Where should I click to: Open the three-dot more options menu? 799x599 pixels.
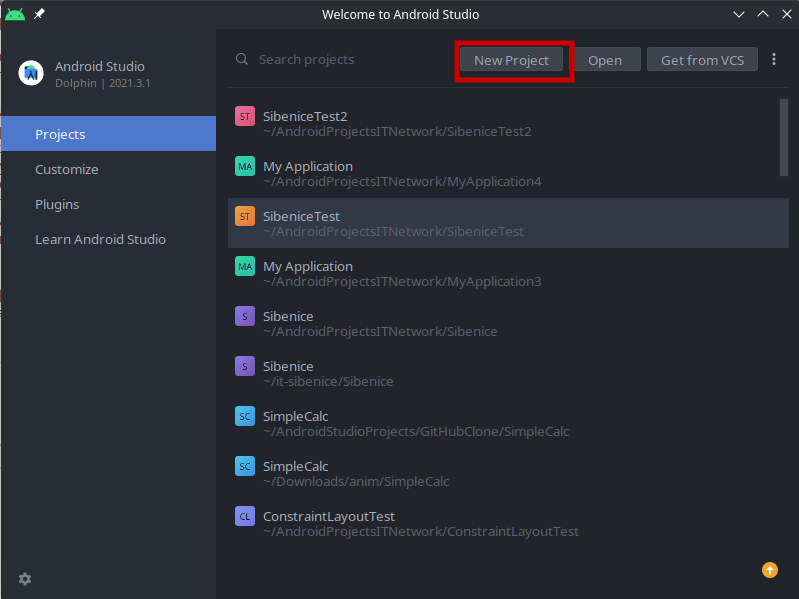tap(774, 59)
